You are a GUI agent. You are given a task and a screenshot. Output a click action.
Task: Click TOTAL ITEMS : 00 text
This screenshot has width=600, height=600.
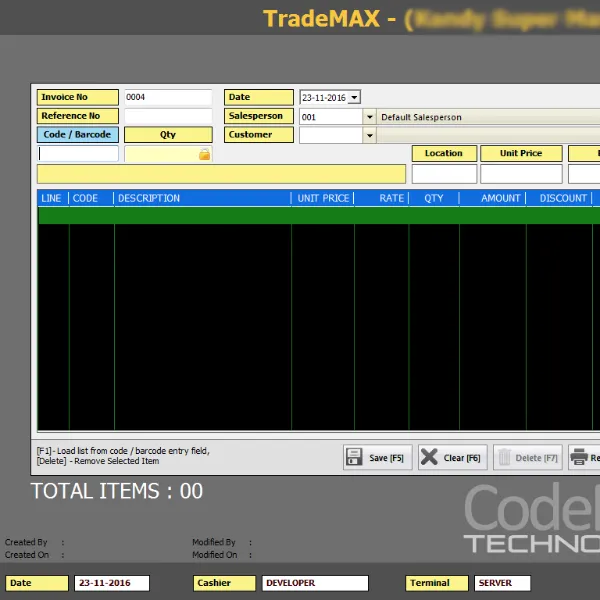117,491
